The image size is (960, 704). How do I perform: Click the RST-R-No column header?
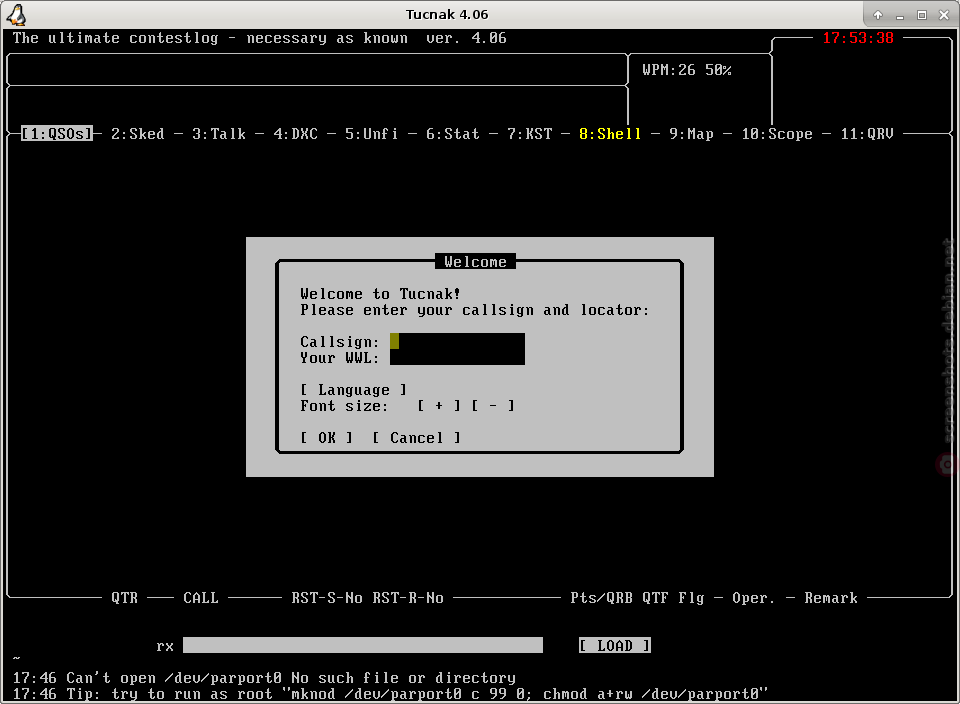[408, 597]
